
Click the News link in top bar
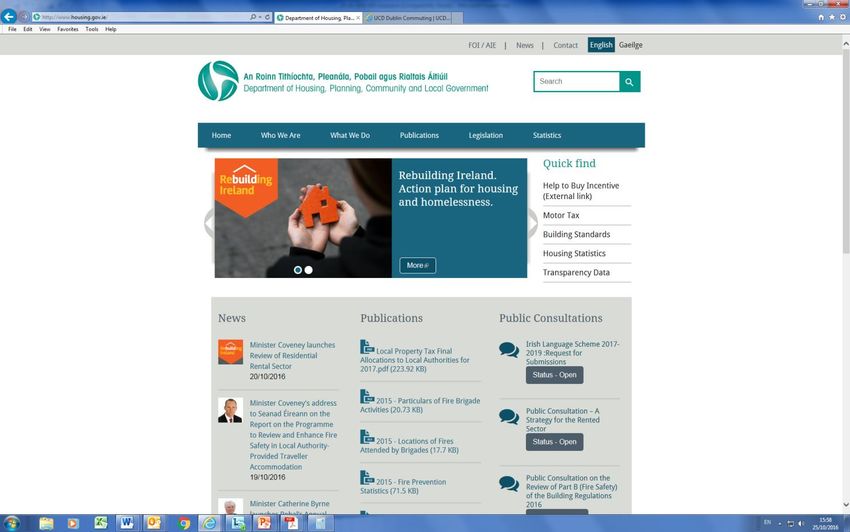tap(525, 45)
